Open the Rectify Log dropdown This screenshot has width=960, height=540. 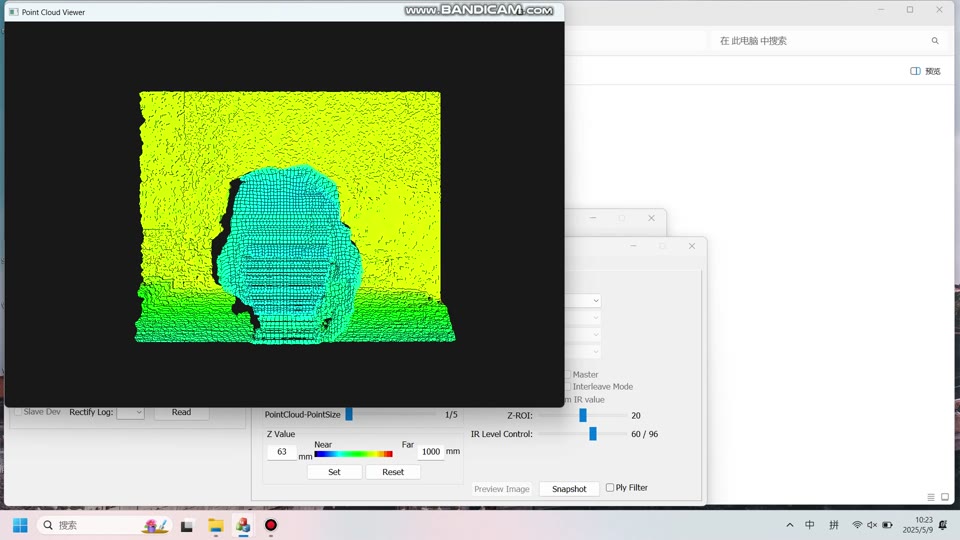[x=130, y=412]
